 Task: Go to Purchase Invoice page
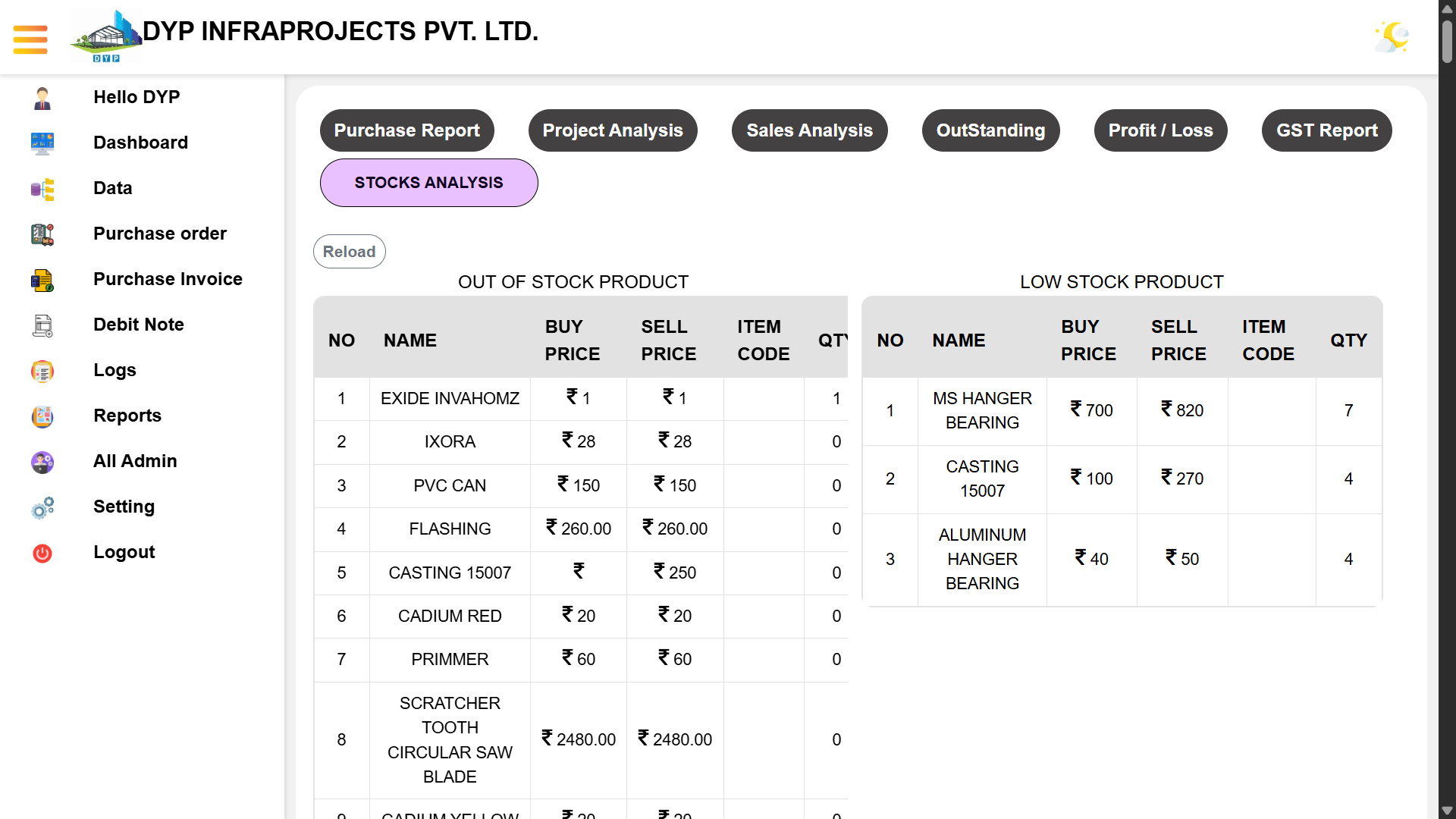coord(168,279)
